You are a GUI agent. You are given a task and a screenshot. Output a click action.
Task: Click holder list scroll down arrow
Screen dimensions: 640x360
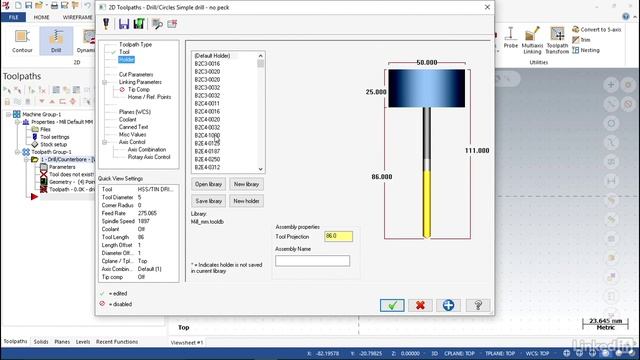(260, 169)
